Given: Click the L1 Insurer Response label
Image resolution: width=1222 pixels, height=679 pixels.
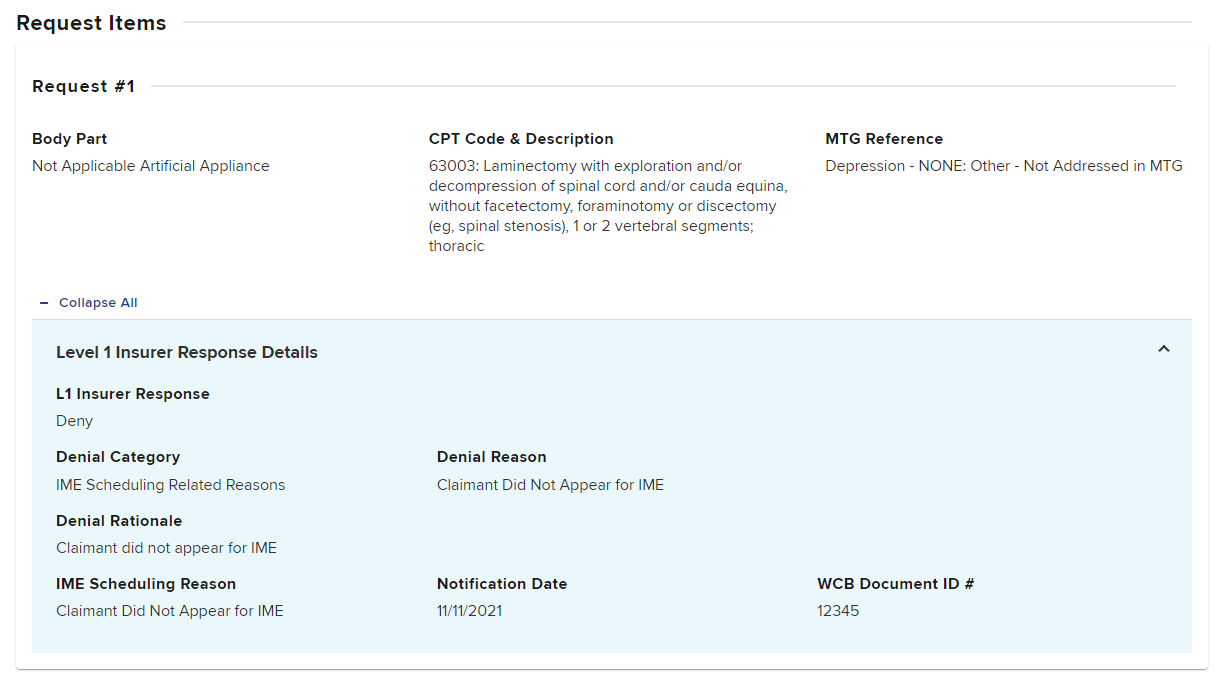Looking at the screenshot, I should 133,394.
